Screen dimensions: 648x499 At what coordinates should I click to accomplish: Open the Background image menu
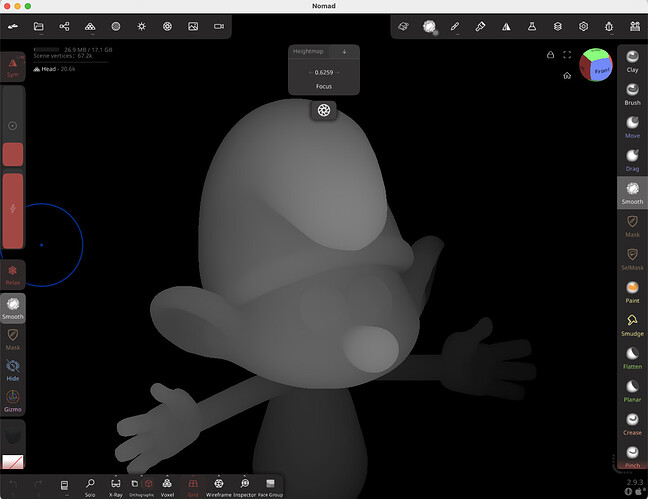tap(193, 26)
